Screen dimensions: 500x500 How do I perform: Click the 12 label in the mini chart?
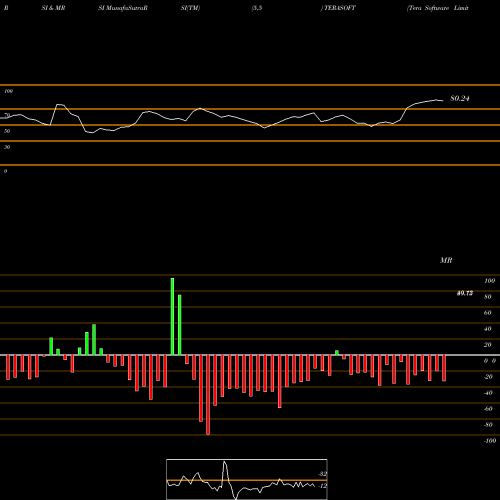(322, 486)
